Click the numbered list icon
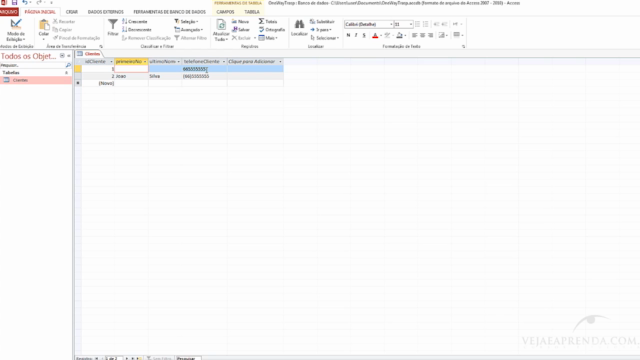640x360 pixels. click(x=426, y=24)
